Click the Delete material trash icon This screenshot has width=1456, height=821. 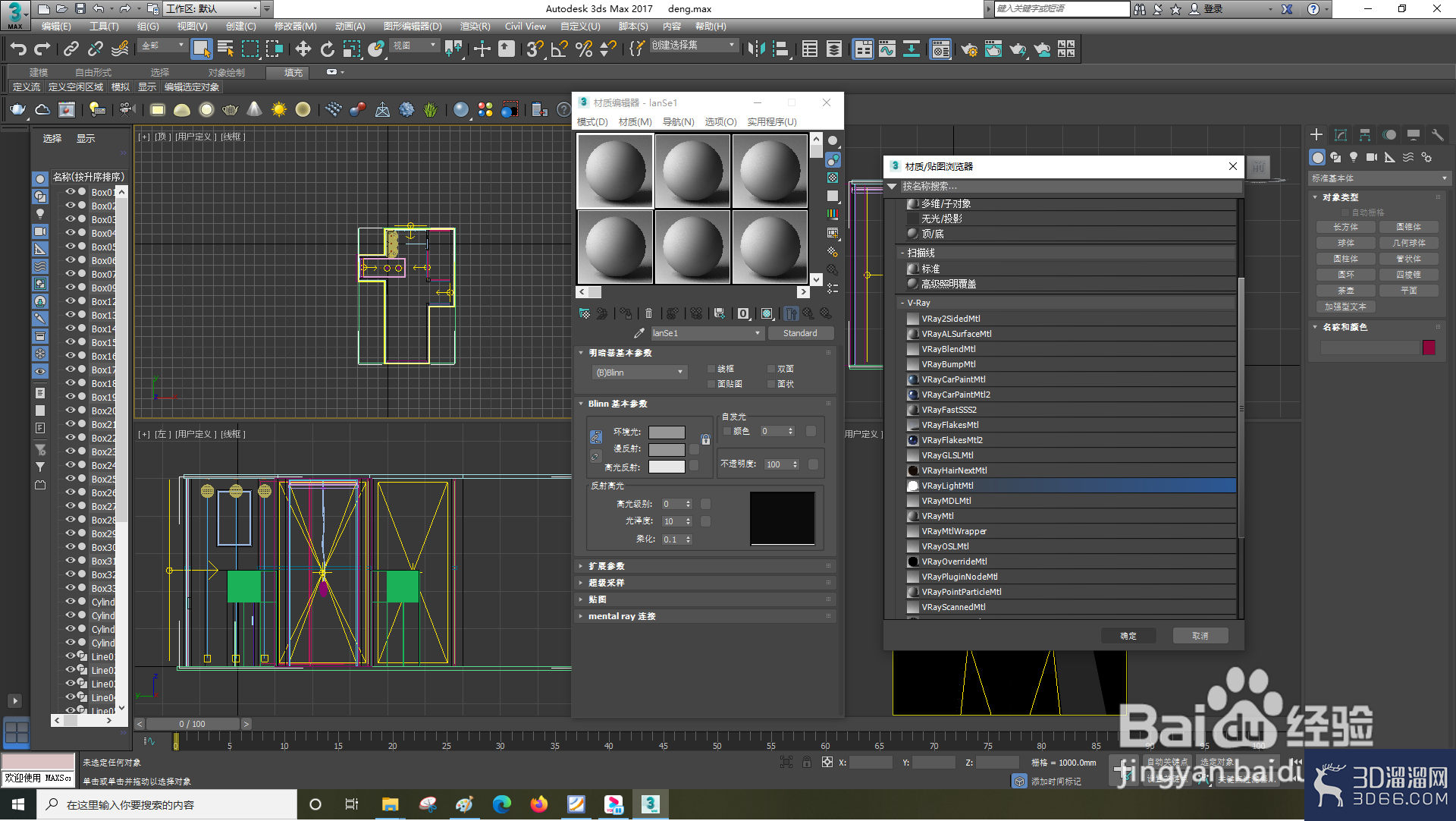[648, 313]
